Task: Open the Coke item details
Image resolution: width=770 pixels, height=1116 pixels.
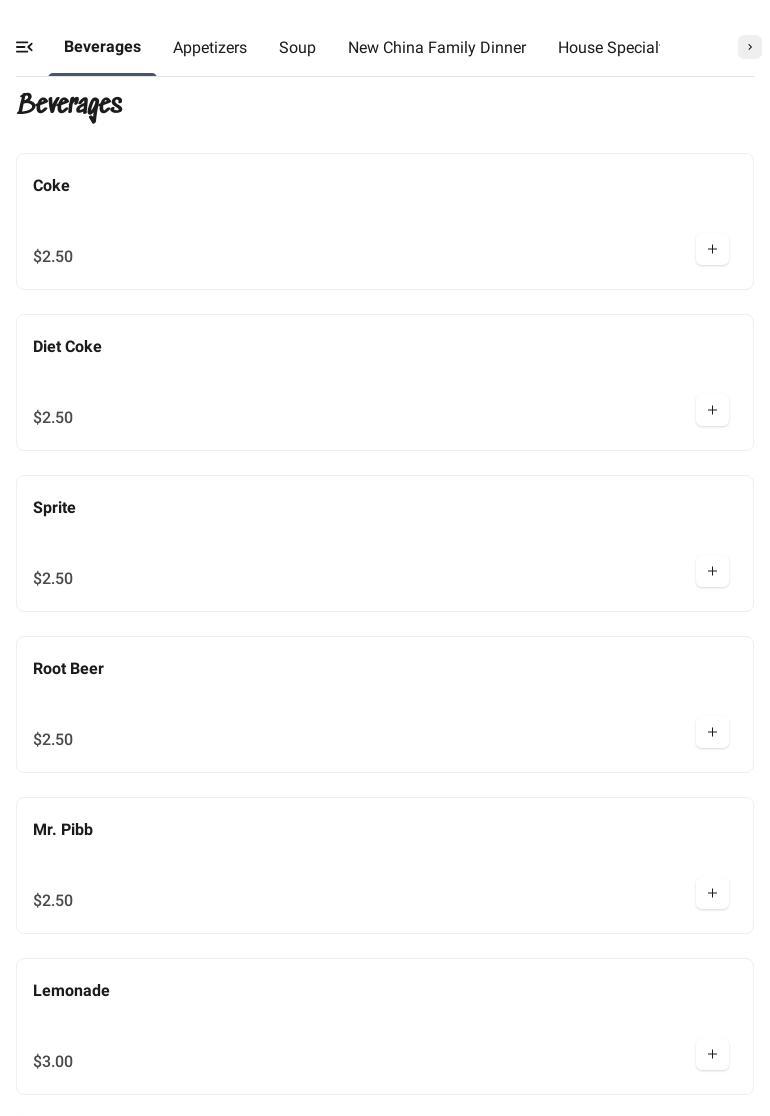Action: (52, 186)
